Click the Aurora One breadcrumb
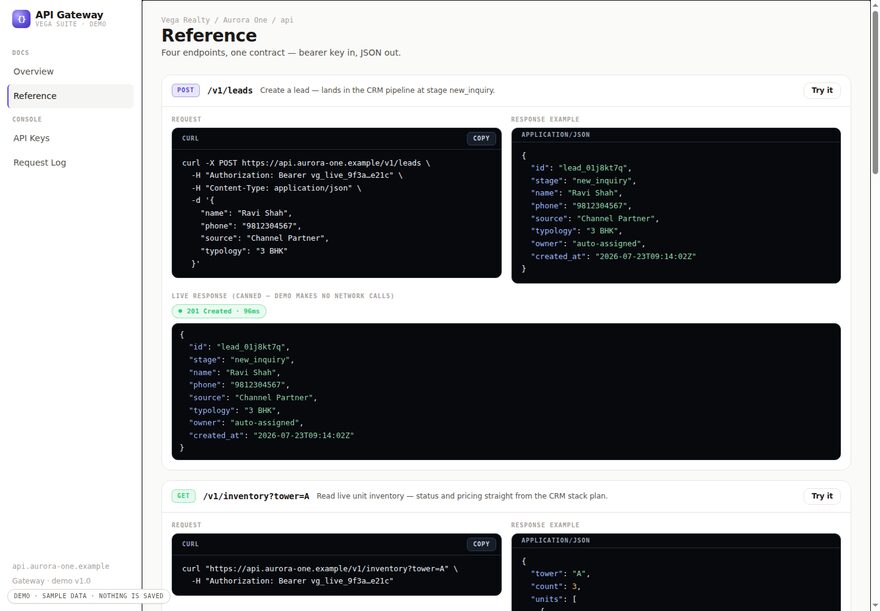880x611 pixels. click(245, 20)
